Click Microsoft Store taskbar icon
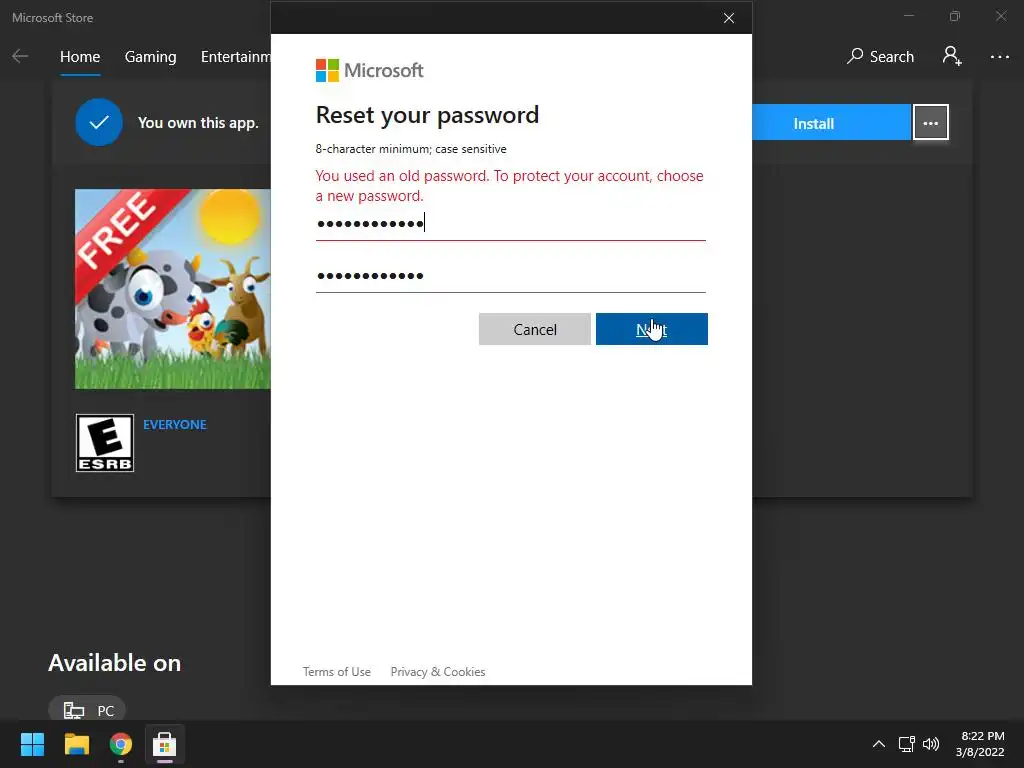Screen dimensions: 1024x768 click(x=165, y=744)
